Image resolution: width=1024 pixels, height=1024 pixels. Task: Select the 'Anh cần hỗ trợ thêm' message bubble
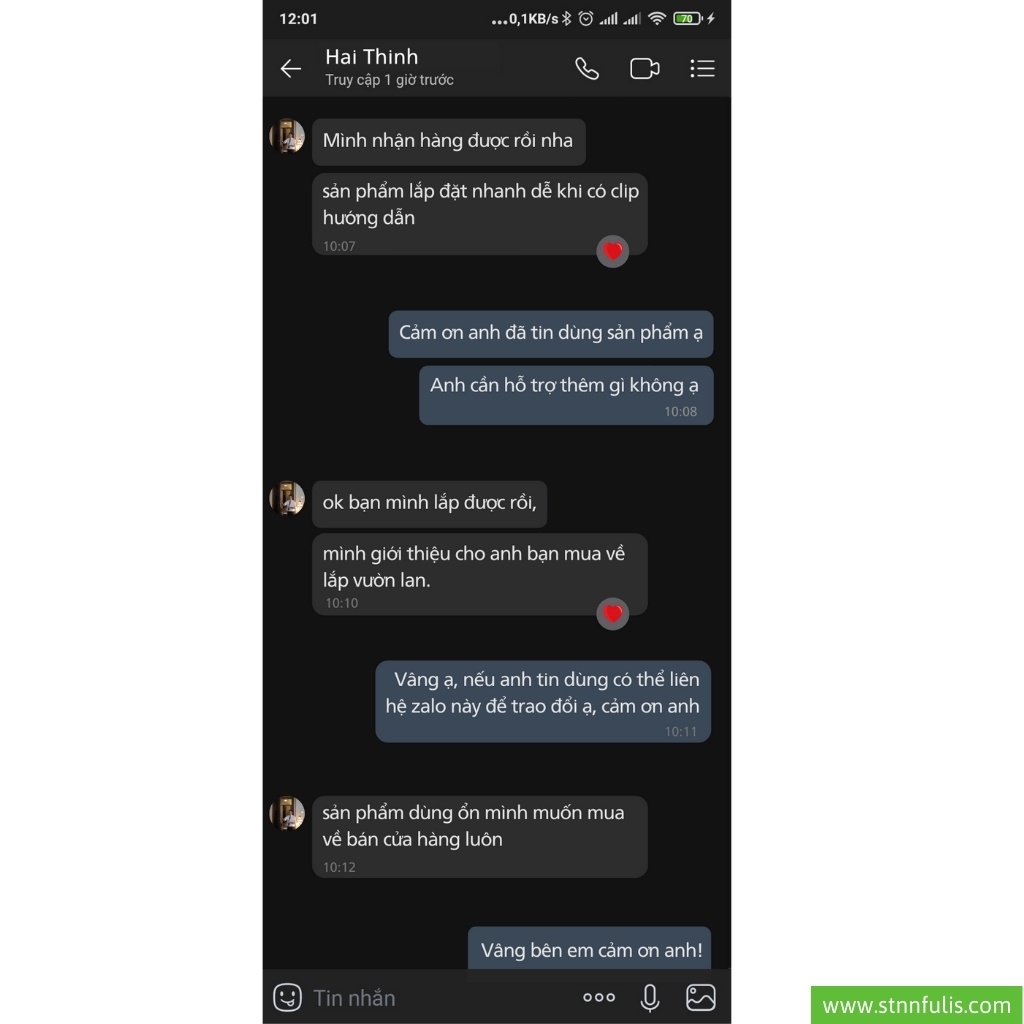pyautogui.click(x=566, y=395)
